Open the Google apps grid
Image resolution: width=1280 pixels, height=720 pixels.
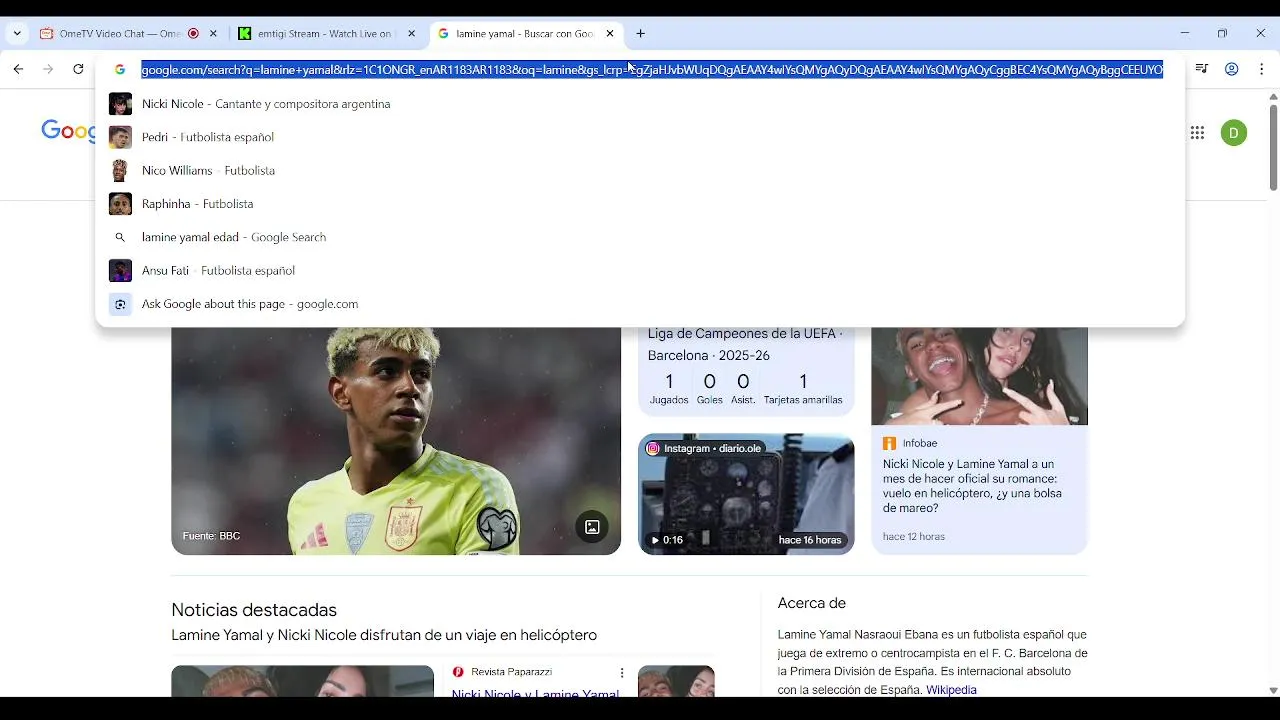1197,133
